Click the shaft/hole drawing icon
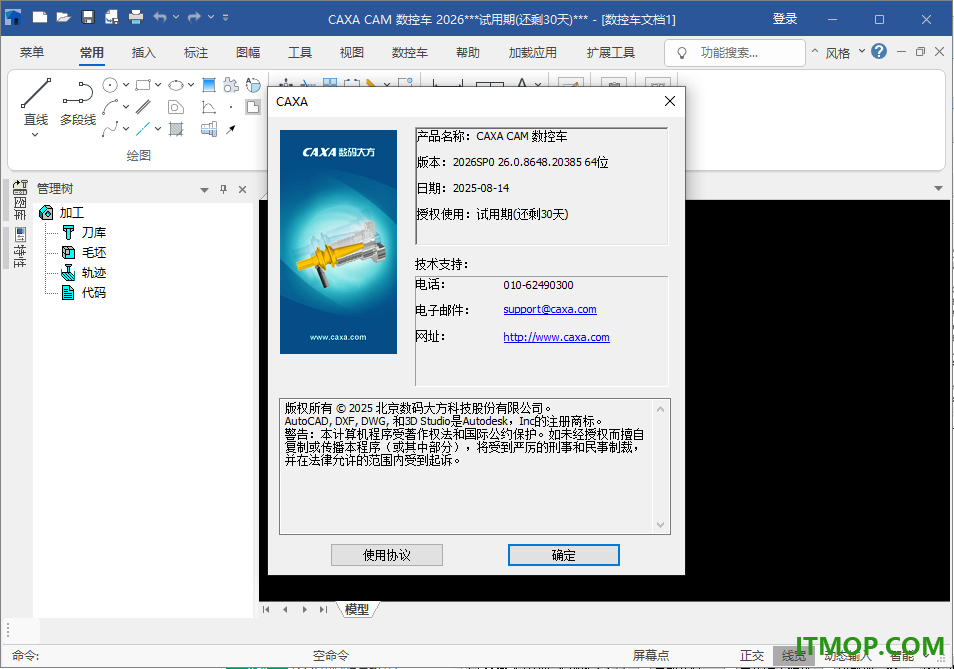Image resolution: width=954 pixels, height=669 pixels. click(x=209, y=129)
